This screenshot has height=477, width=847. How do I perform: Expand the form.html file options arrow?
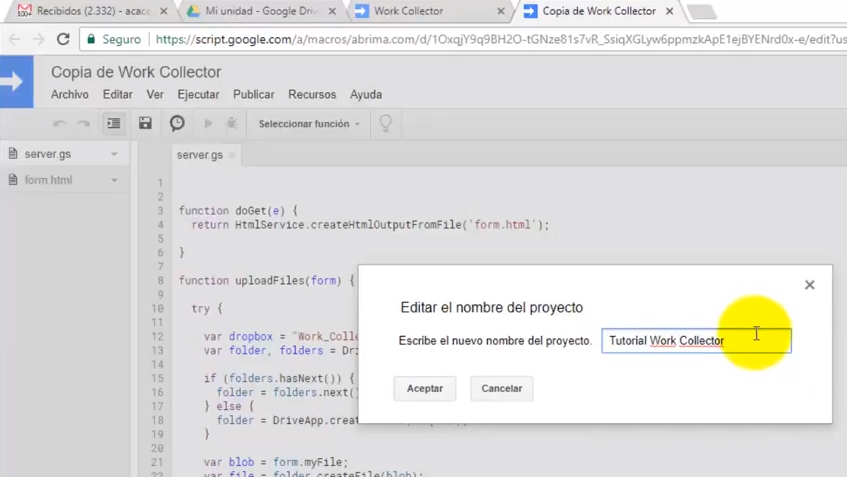[x=115, y=180]
